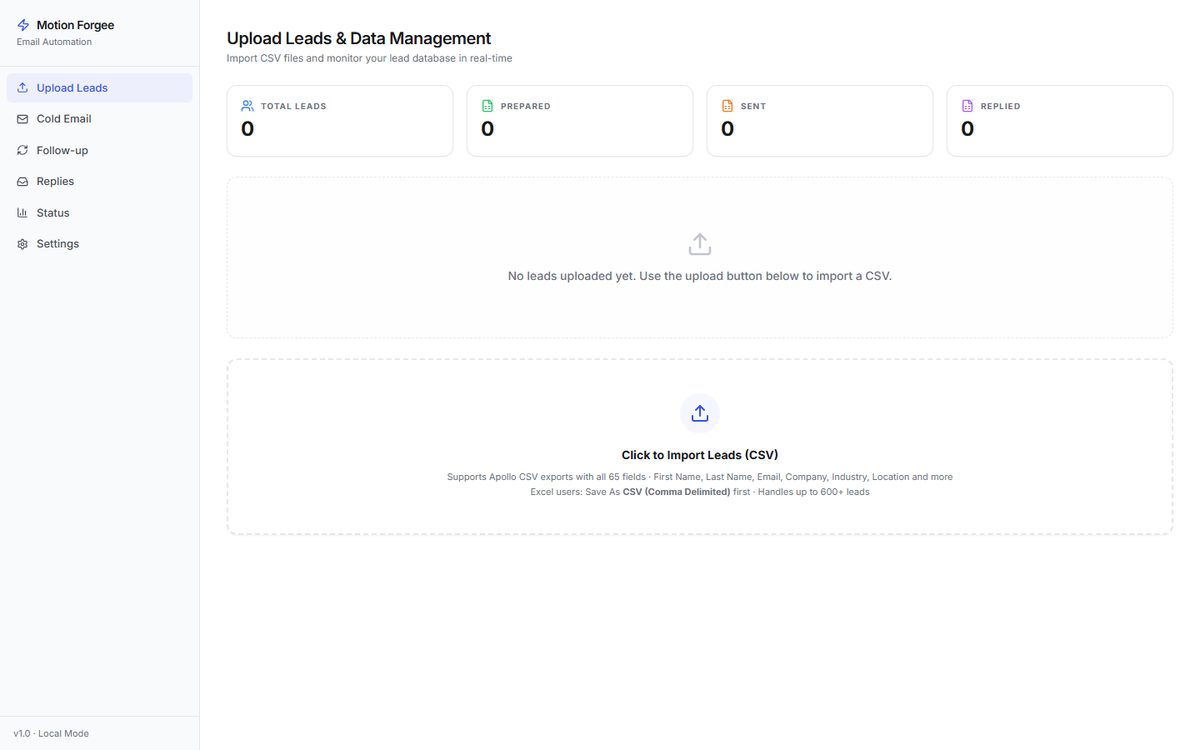Select the Total Leads card count 0
Viewport: 1200px width, 750px height.
(x=248, y=129)
